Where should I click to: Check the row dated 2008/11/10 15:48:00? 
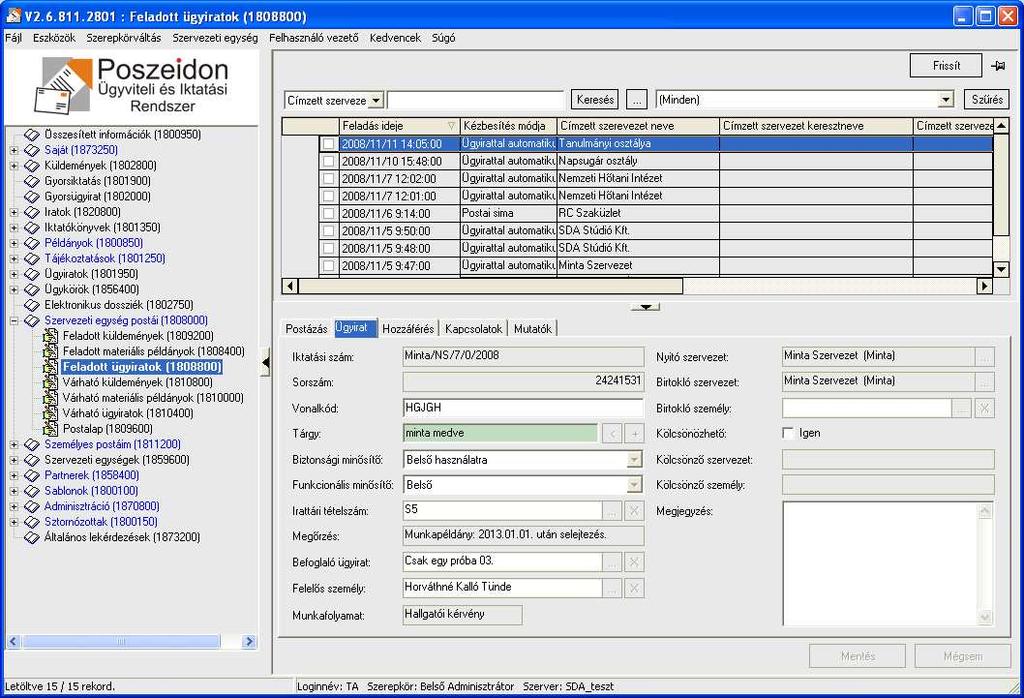click(328, 161)
